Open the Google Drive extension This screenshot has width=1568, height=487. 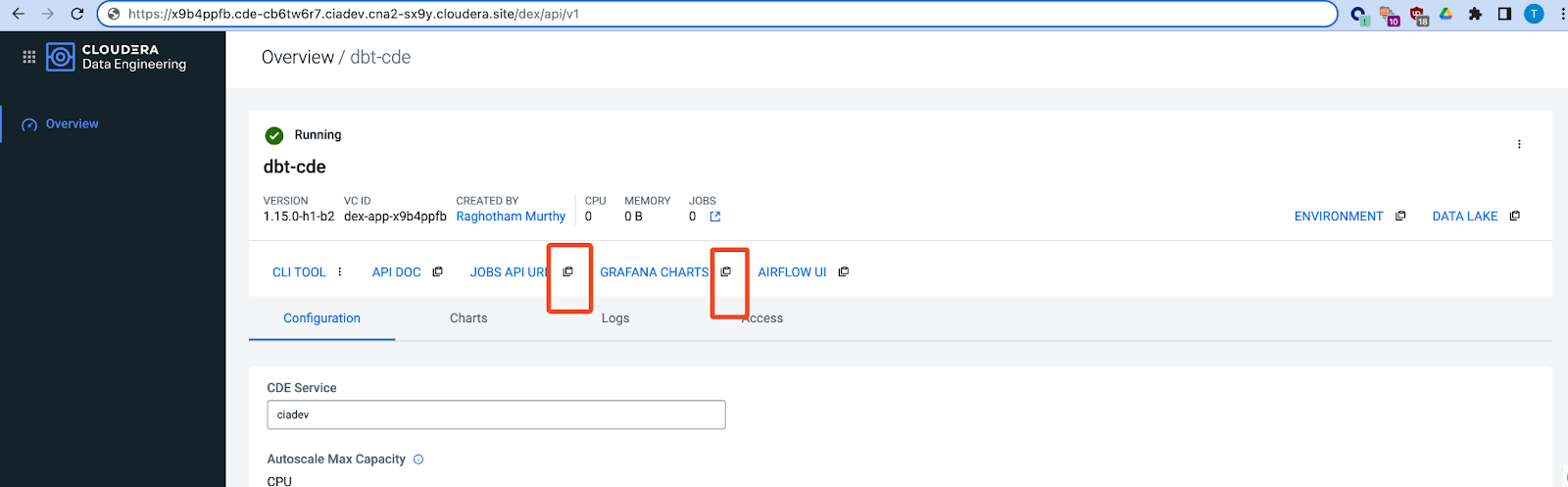[x=1445, y=14]
